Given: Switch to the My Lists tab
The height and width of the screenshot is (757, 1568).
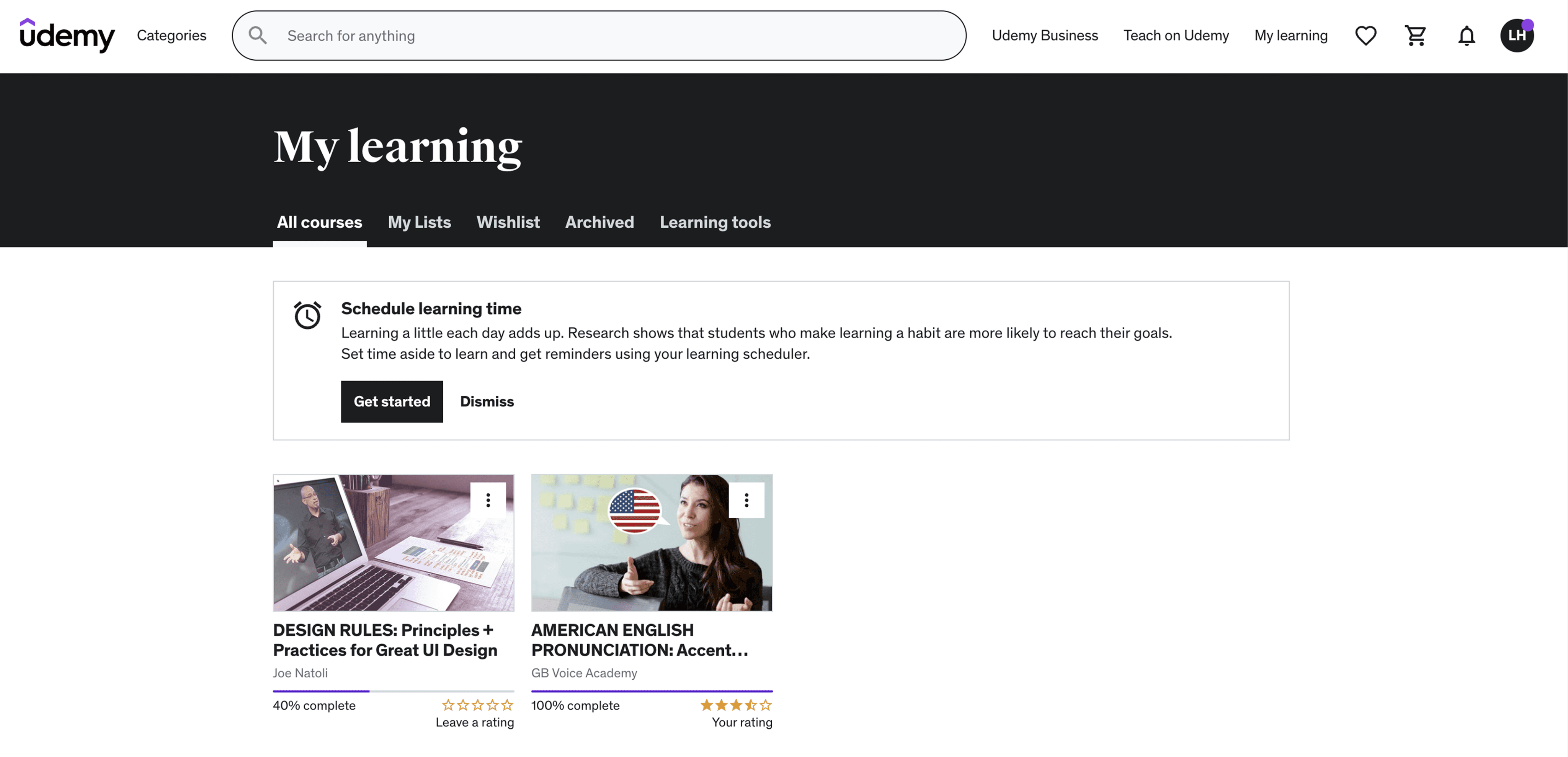Looking at the screenshot, I should [419, 222].
